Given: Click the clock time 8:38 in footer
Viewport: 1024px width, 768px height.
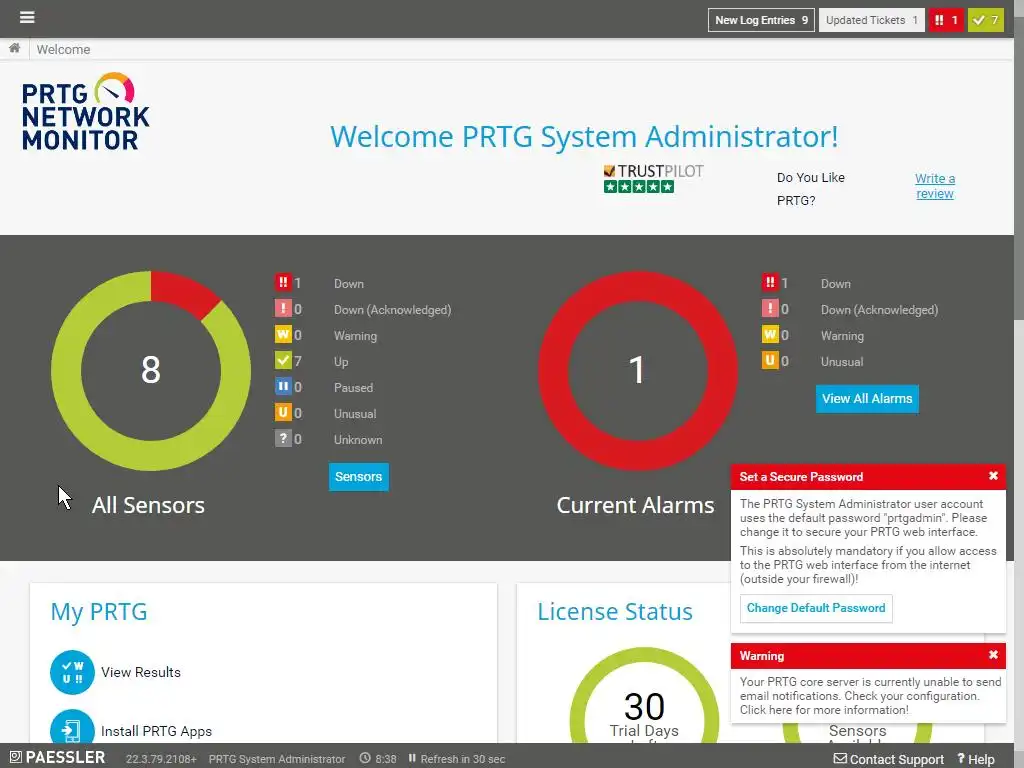Looking at the screenshot, I should tap(378, 759).
